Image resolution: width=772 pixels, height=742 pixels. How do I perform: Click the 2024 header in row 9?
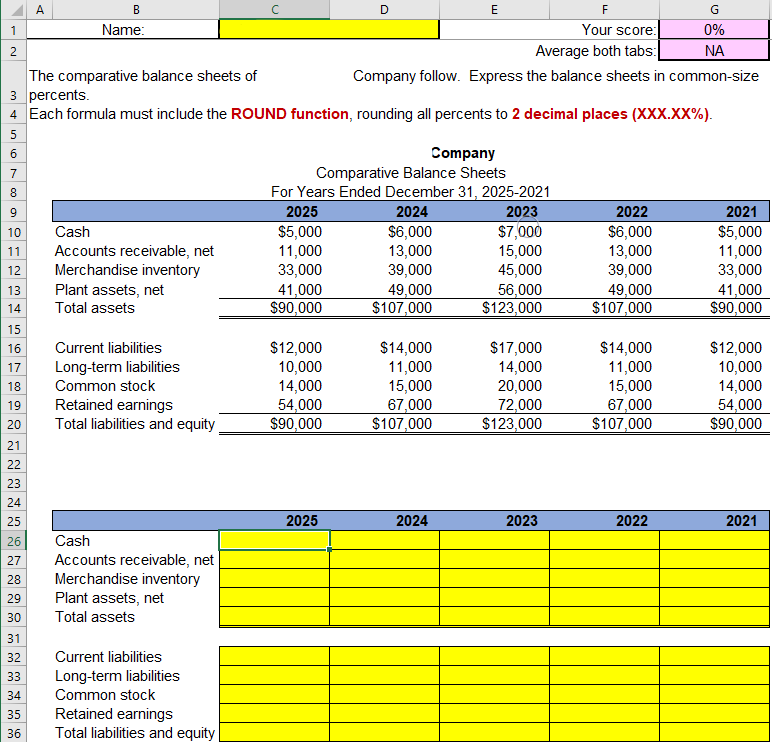tap(412, 212)
